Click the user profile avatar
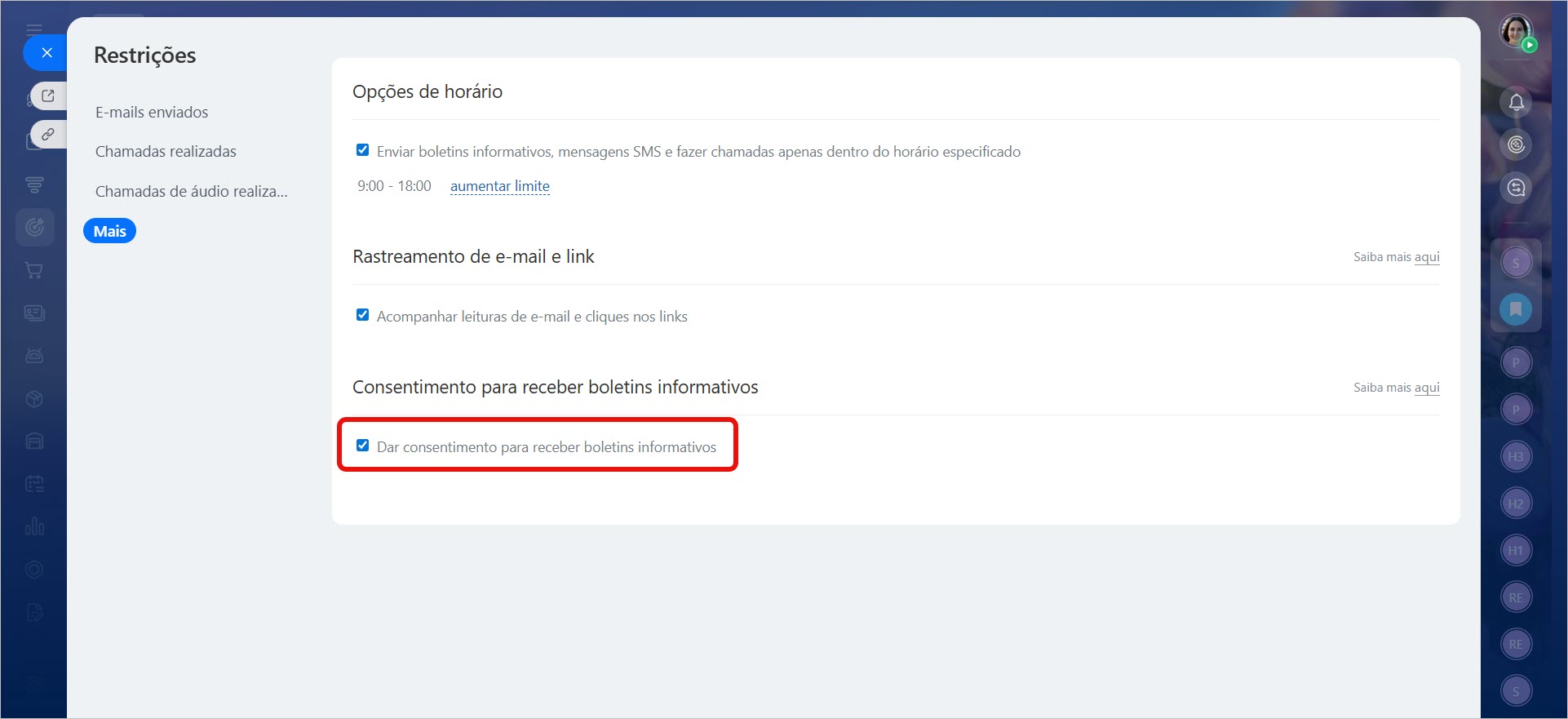This screenshot has width=1568, height=719. click(1516, 33)
